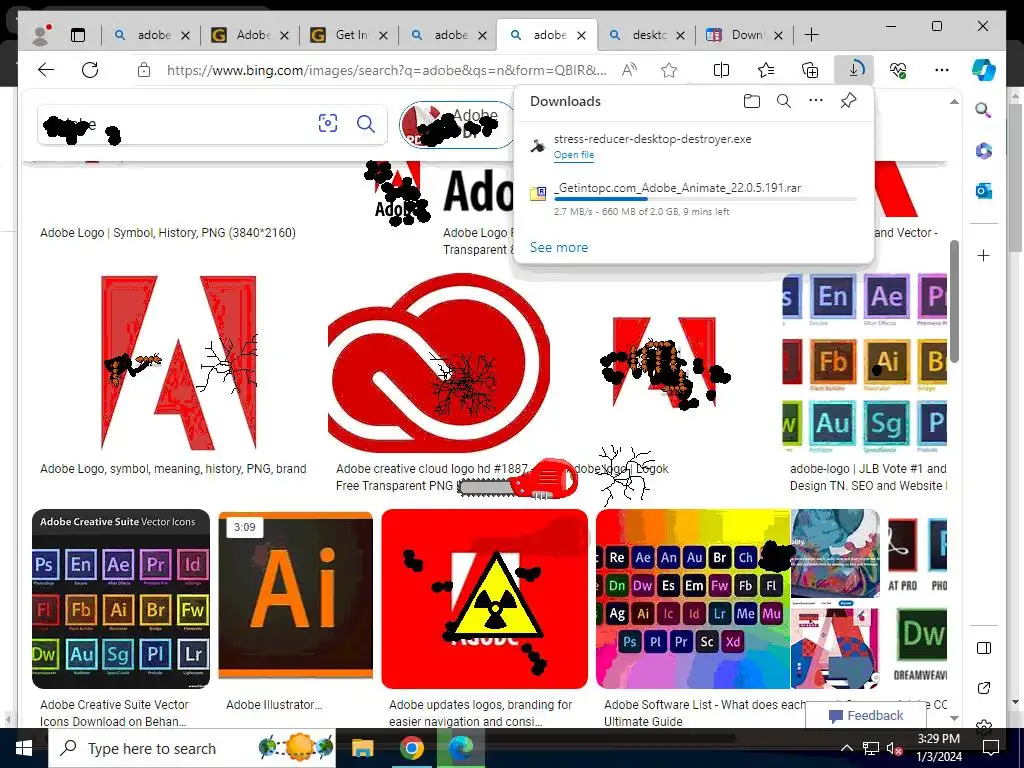Go back with the browser back arrow
This screenshot has height=768, width=1024.
pos(46,70)
